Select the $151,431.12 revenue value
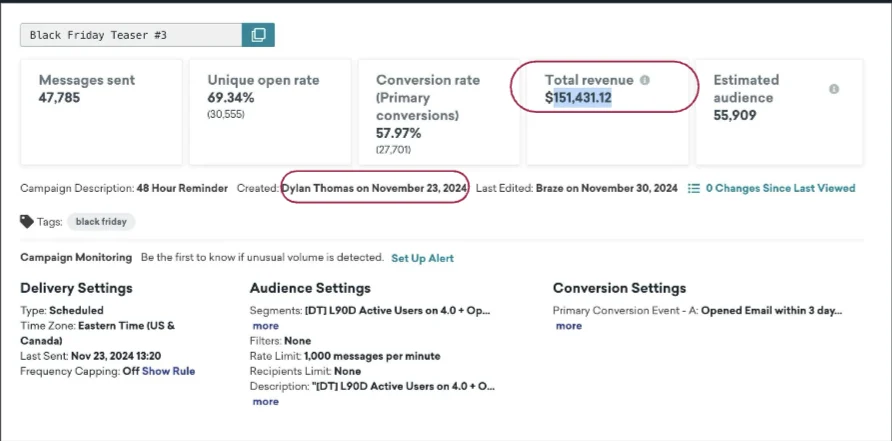The image size is (892, 441). point(578,98)
